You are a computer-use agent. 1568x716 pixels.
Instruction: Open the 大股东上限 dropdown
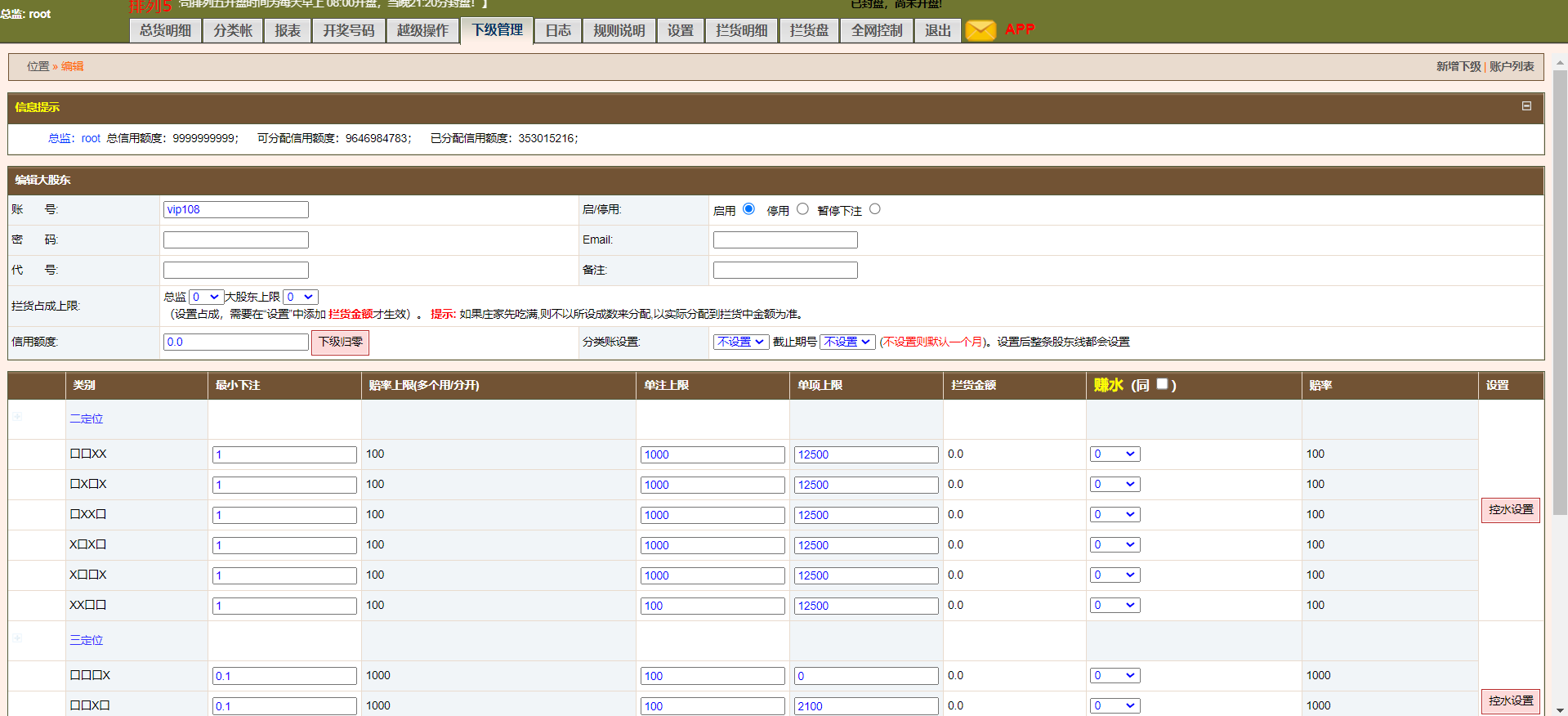[300, 297]
